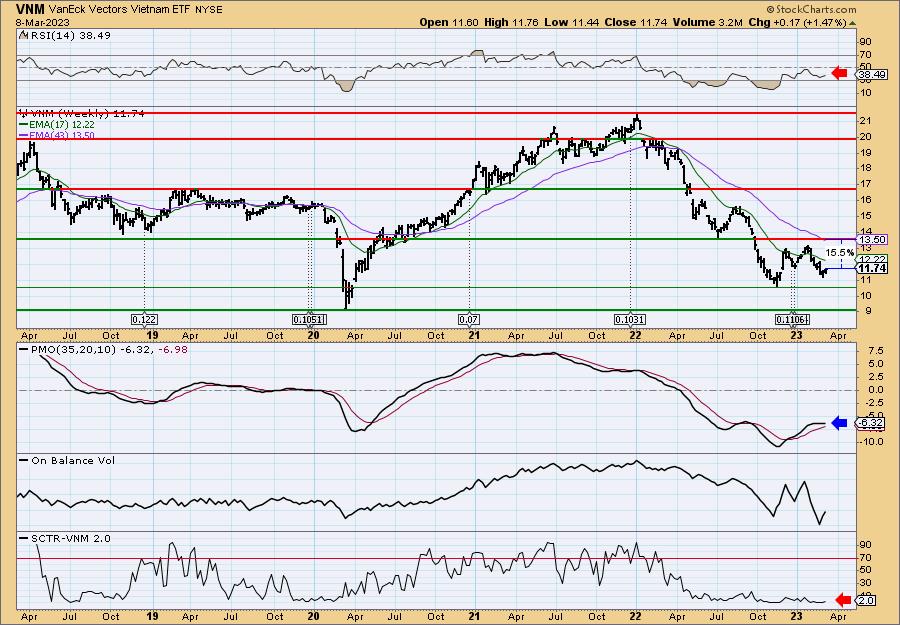Click the 2.0 SCTR value tag
This screenshot has width=900, height=625.
pos(866,600)
